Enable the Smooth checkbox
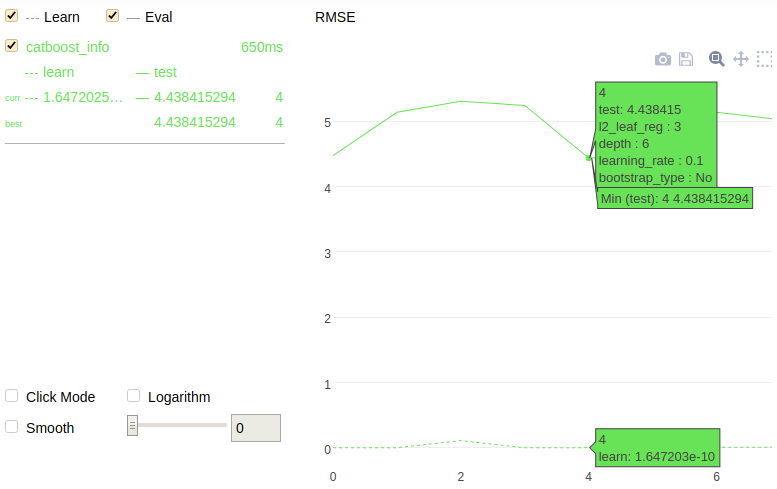777x489 pixels. click(x=12, y=426)
